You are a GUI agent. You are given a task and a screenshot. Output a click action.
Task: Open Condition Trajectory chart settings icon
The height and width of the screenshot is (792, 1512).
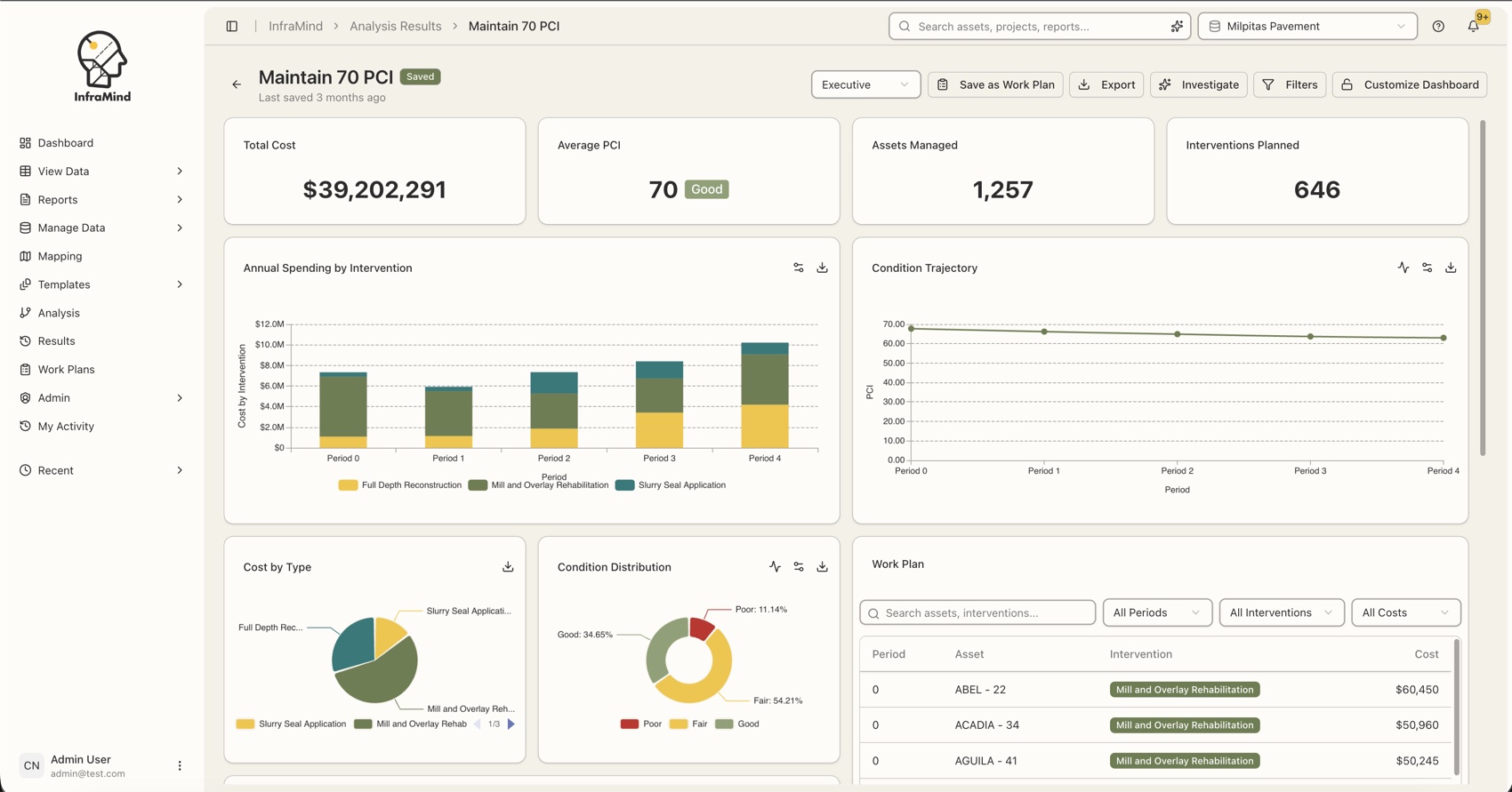point(1427,268)
